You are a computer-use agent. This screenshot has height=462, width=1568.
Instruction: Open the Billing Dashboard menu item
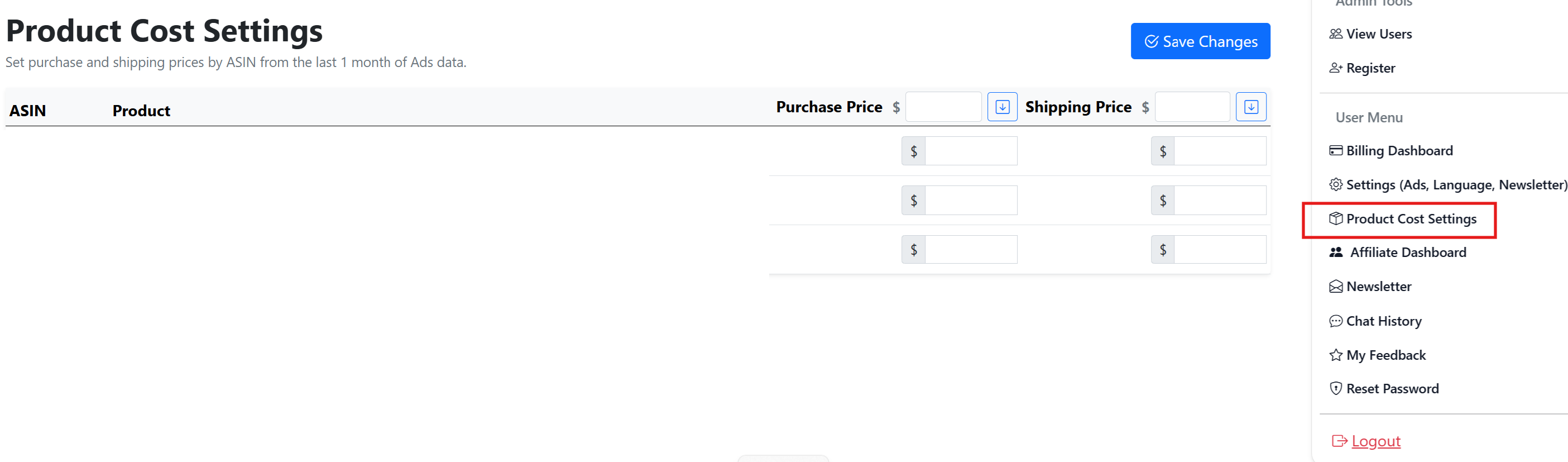point(1399,150)
